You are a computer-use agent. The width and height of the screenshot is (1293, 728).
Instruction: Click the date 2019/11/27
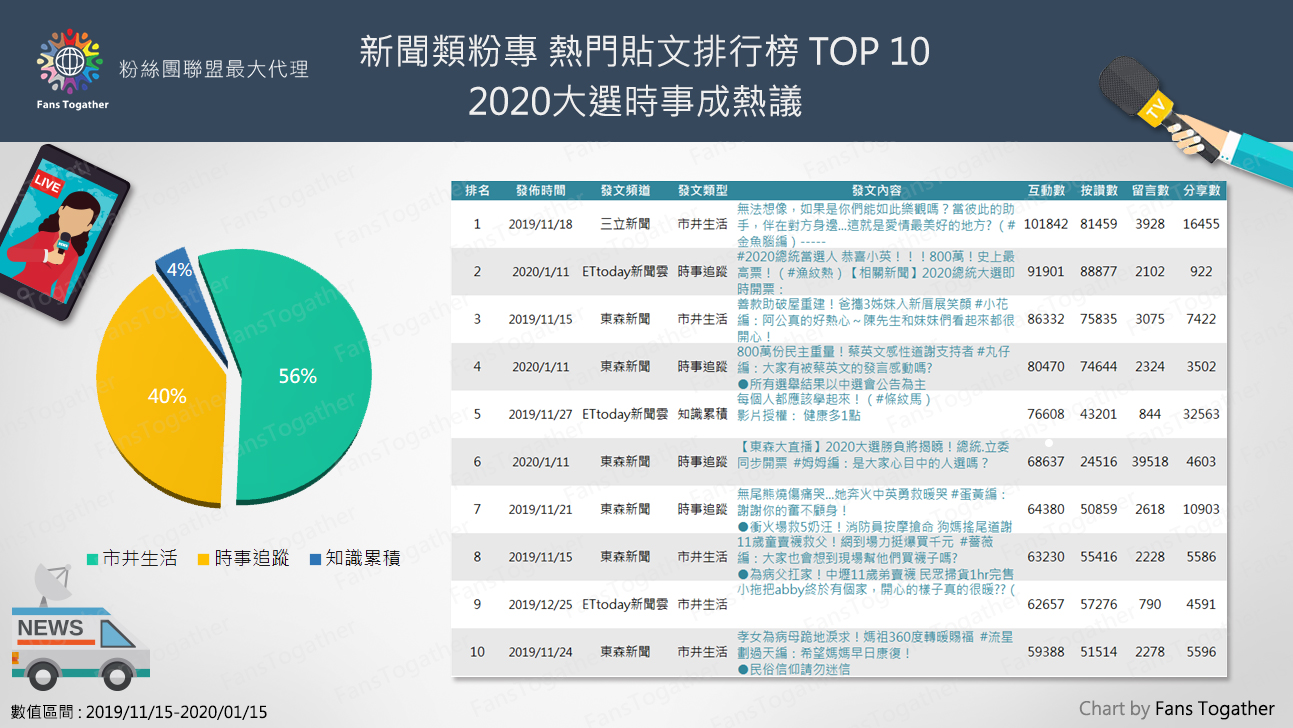[541, 414]
